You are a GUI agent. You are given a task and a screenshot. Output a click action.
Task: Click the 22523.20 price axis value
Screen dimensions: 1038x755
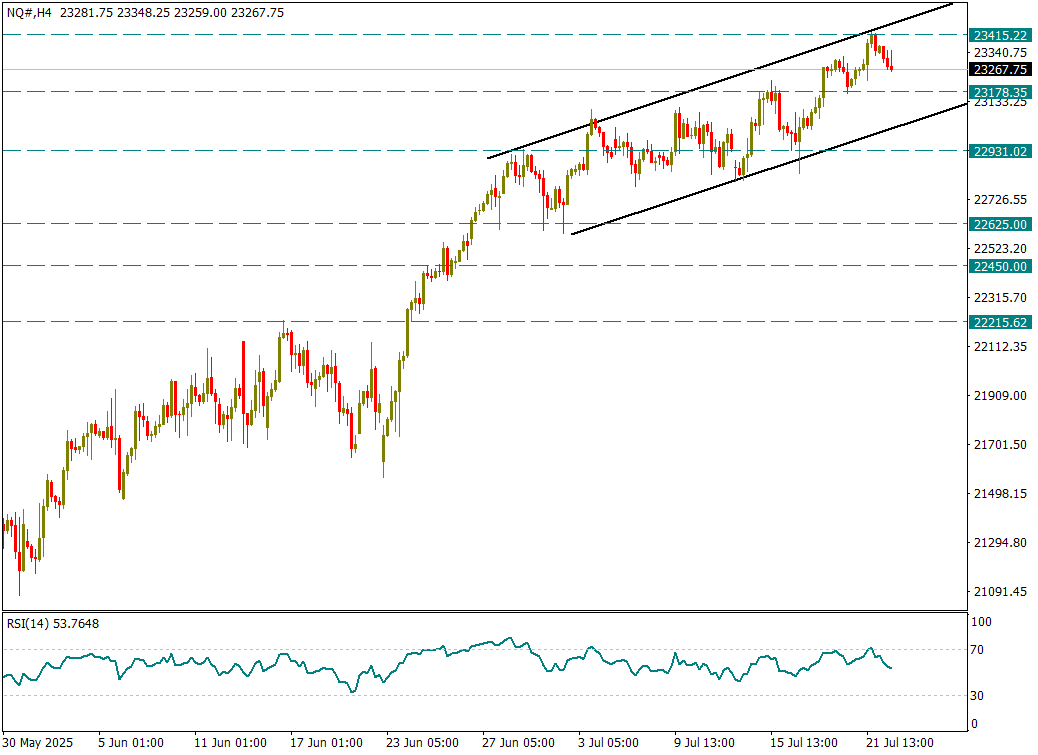point(1000,249)
